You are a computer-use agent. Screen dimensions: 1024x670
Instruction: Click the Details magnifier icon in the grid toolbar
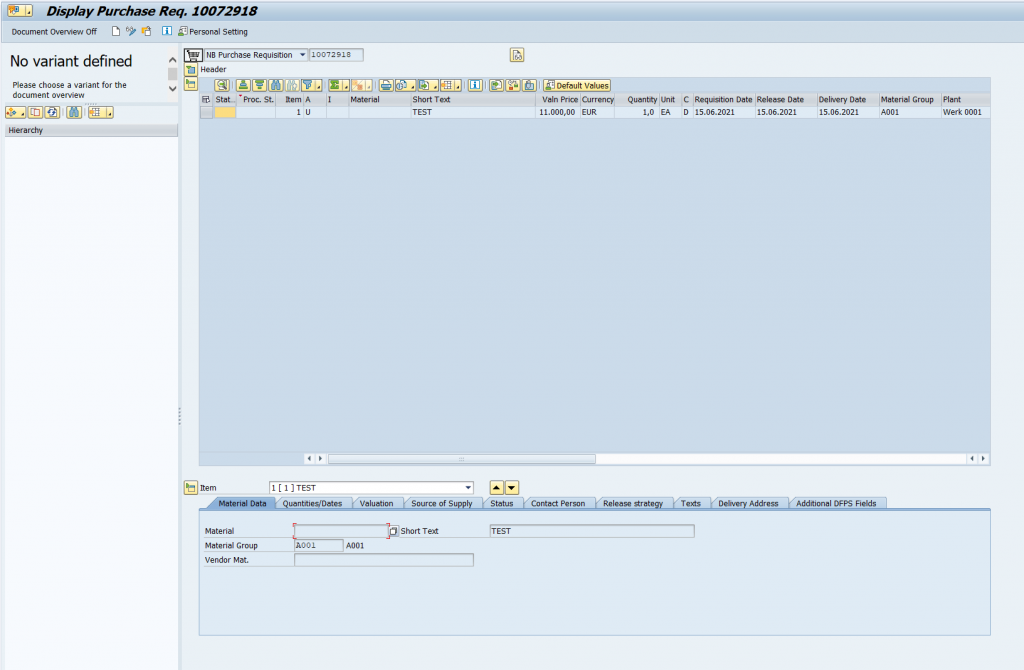pos(222,86)
